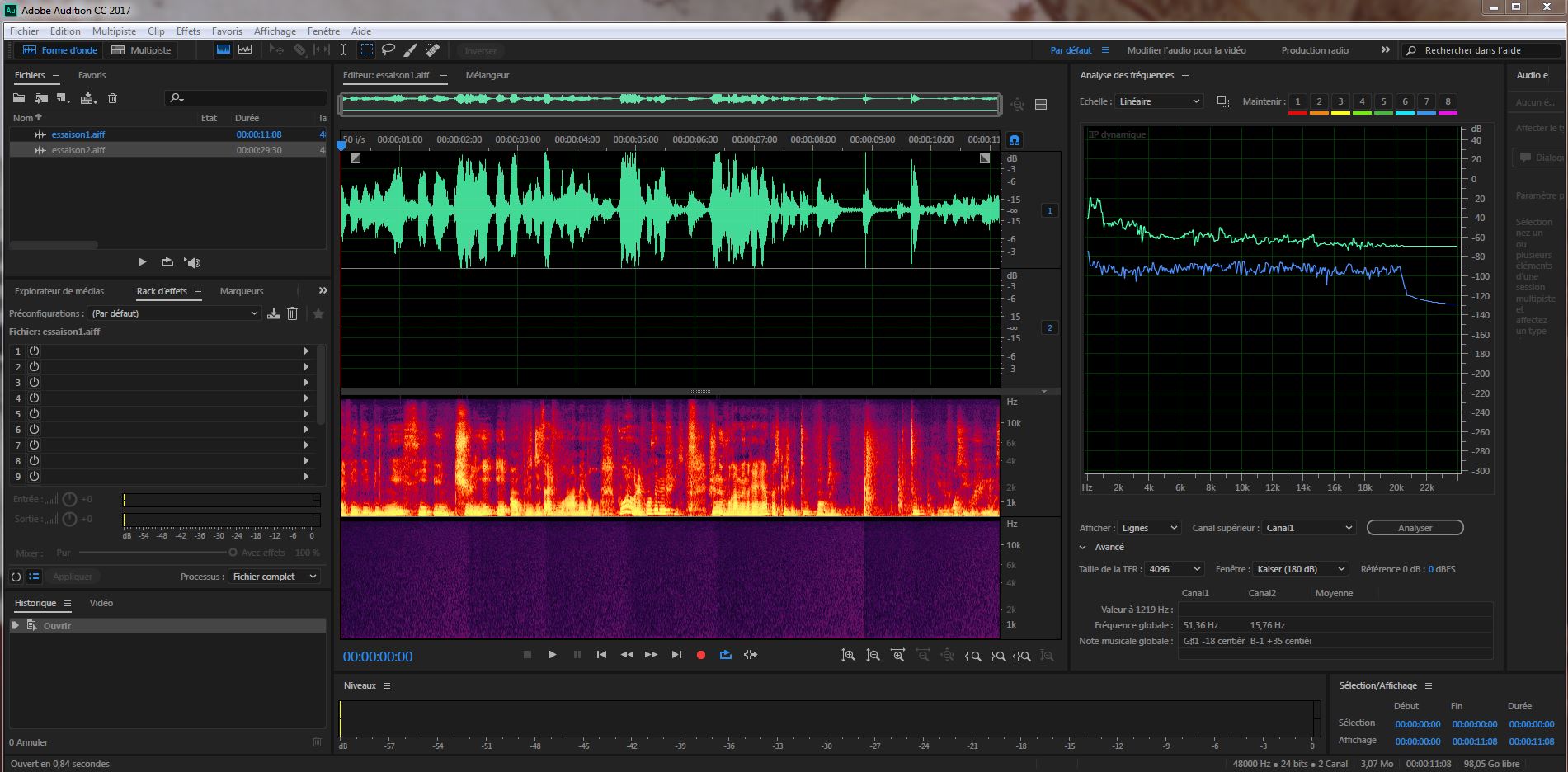Click the red Record button

[701, 655]
